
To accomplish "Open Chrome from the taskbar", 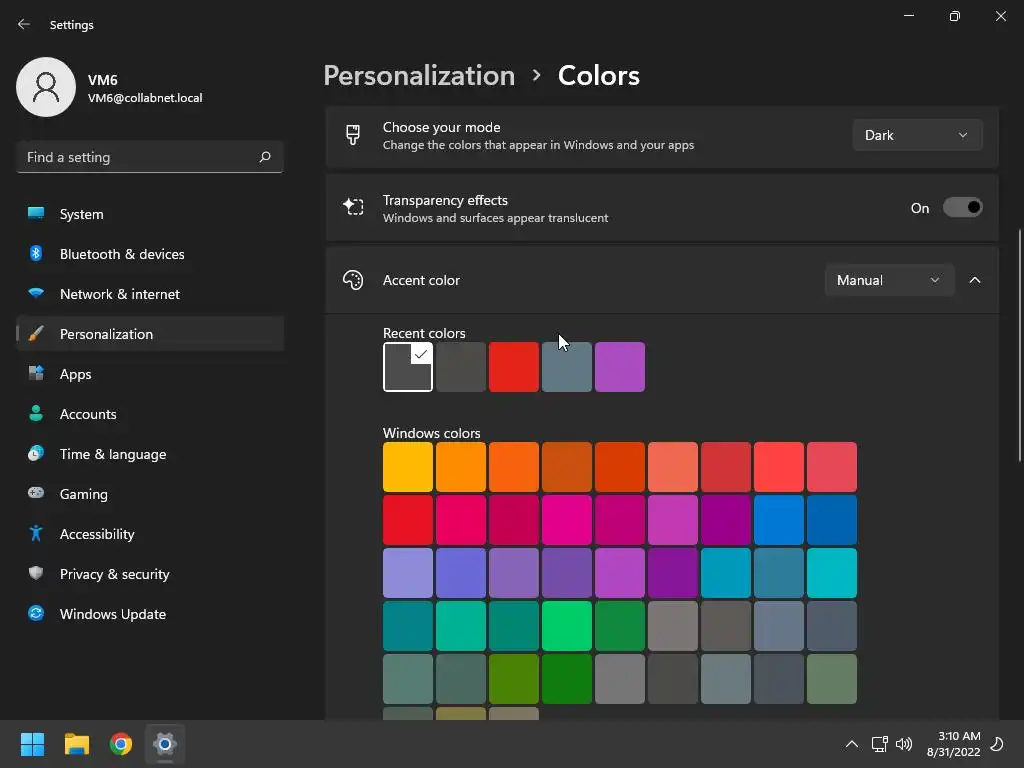I will [121, 744].
